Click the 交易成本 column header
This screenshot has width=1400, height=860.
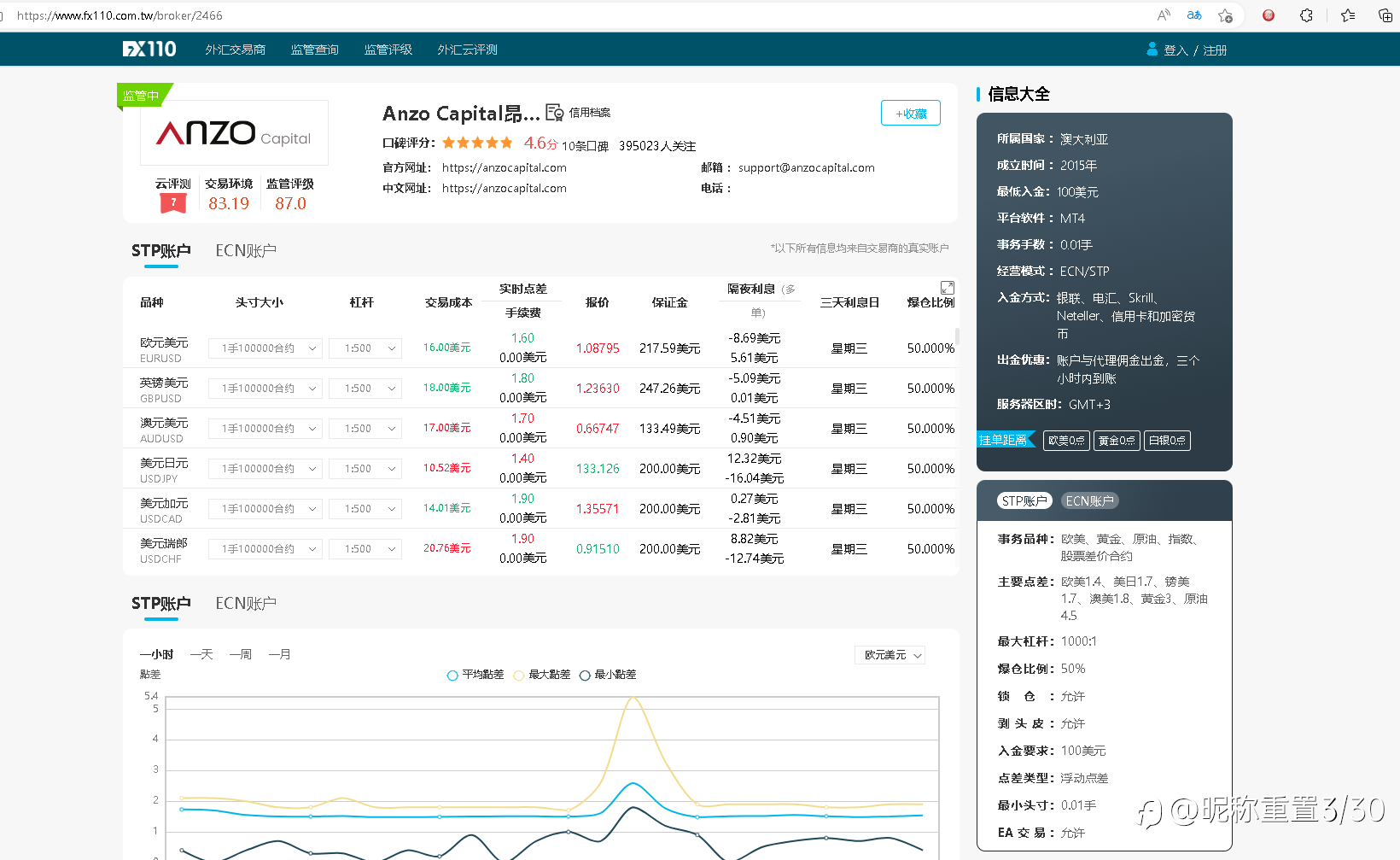[449, 302]
